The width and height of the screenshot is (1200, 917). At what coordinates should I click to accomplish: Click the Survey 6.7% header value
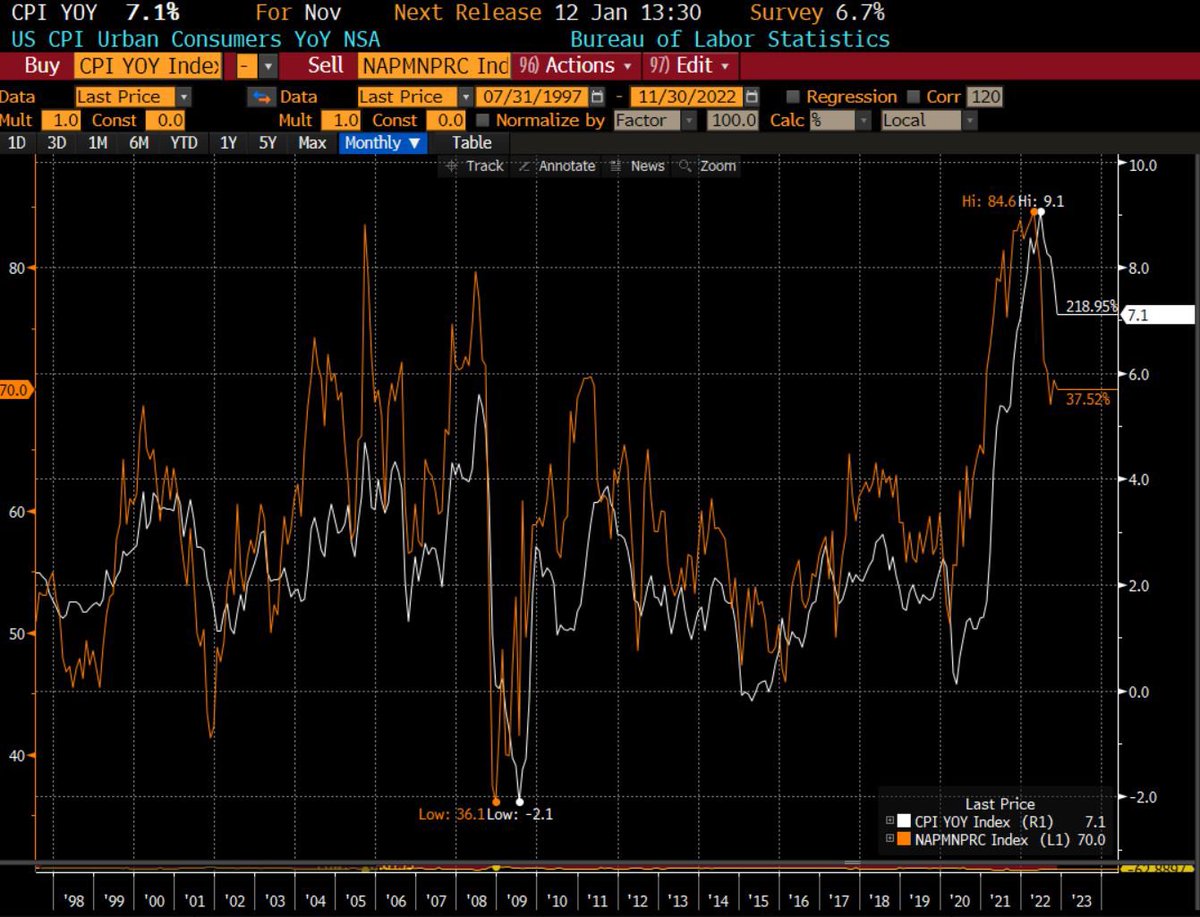(x=816, y=13)
